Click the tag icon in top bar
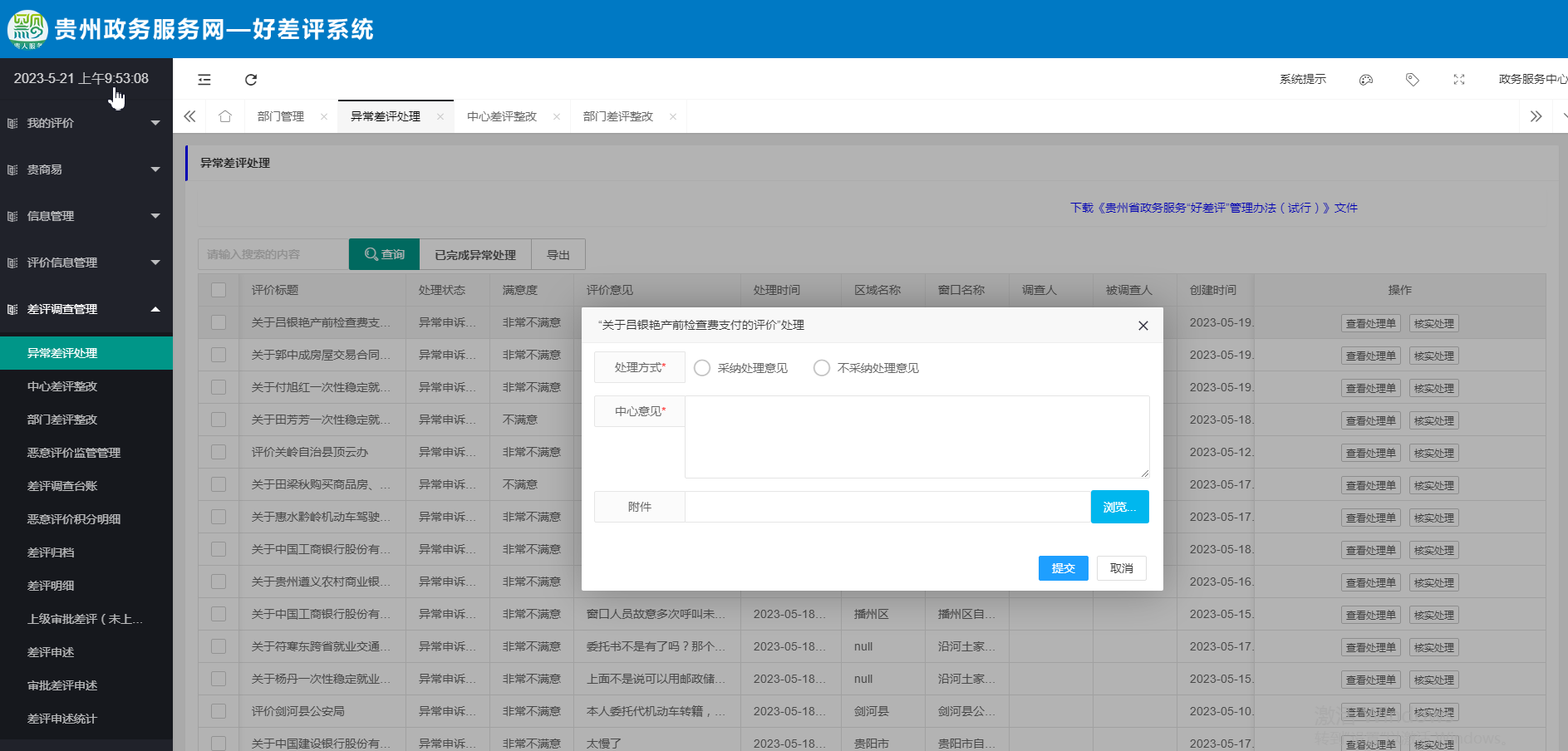Image resolution: width=1568 pixels, height=751 pixels. [1413, 80]
